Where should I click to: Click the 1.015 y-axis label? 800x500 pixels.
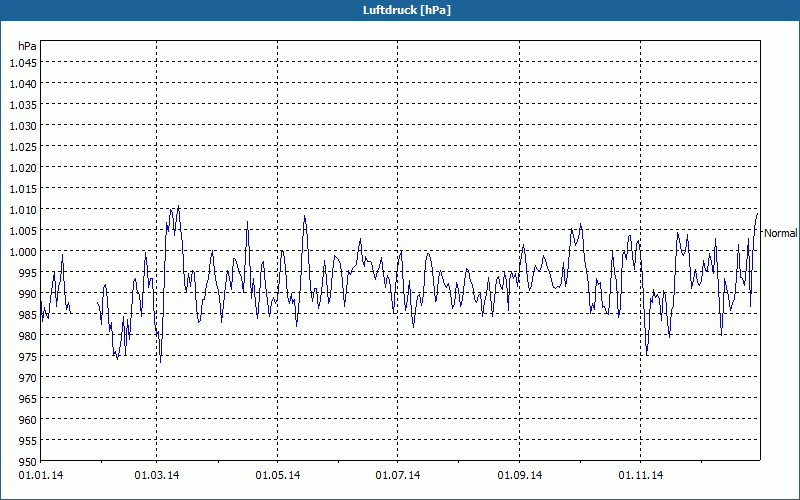tap(23, 189)
